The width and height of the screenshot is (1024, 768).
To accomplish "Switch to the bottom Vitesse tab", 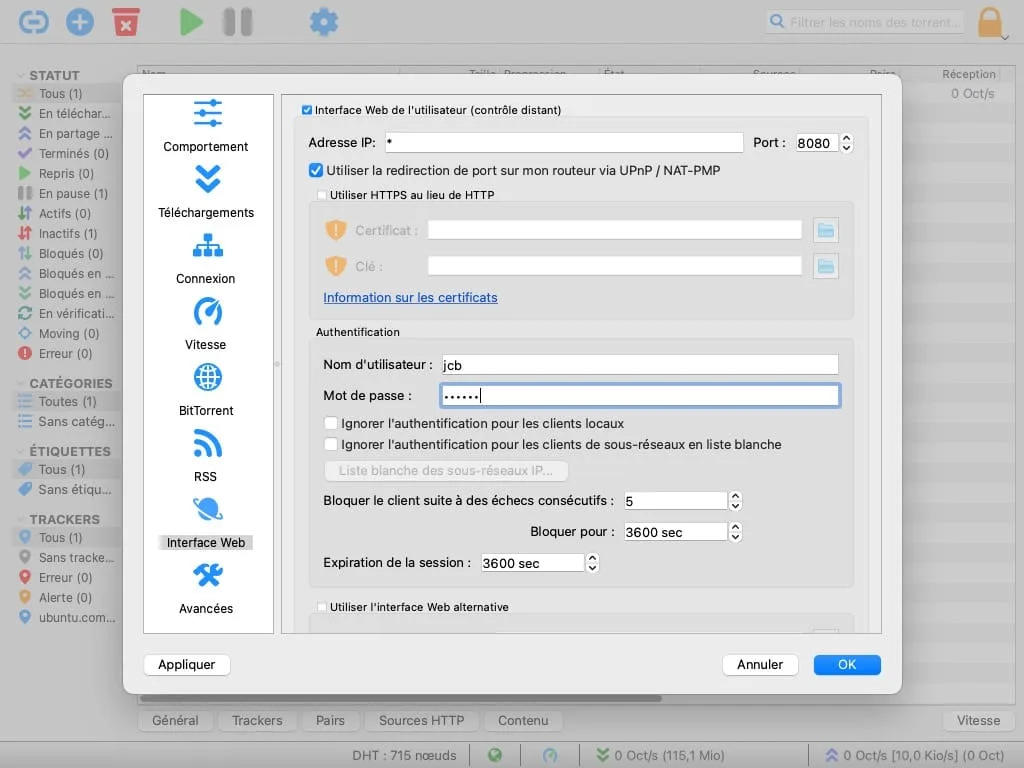I will (x=978, y=720).
